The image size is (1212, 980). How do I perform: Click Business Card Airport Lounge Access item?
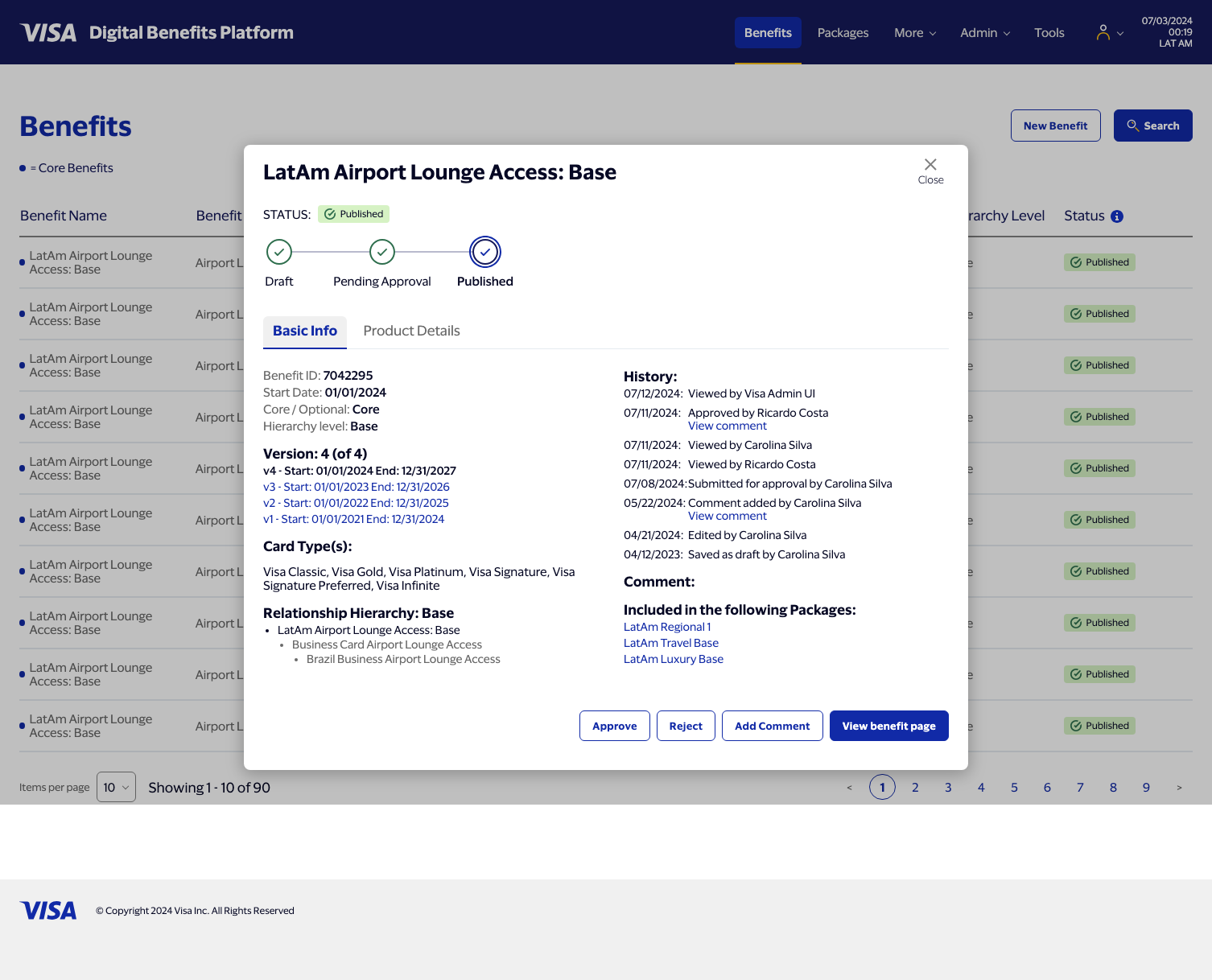coord(387,644)
